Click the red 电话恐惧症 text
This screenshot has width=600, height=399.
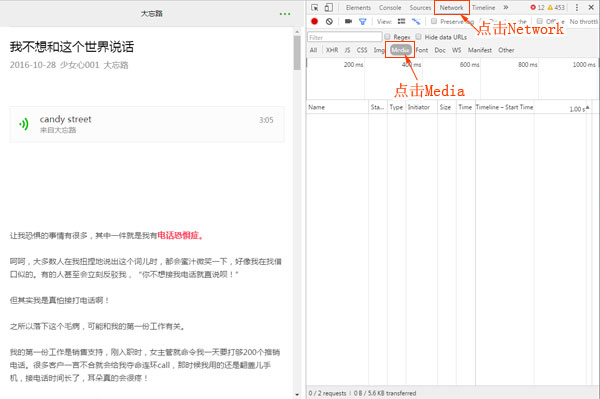[180, 236]
